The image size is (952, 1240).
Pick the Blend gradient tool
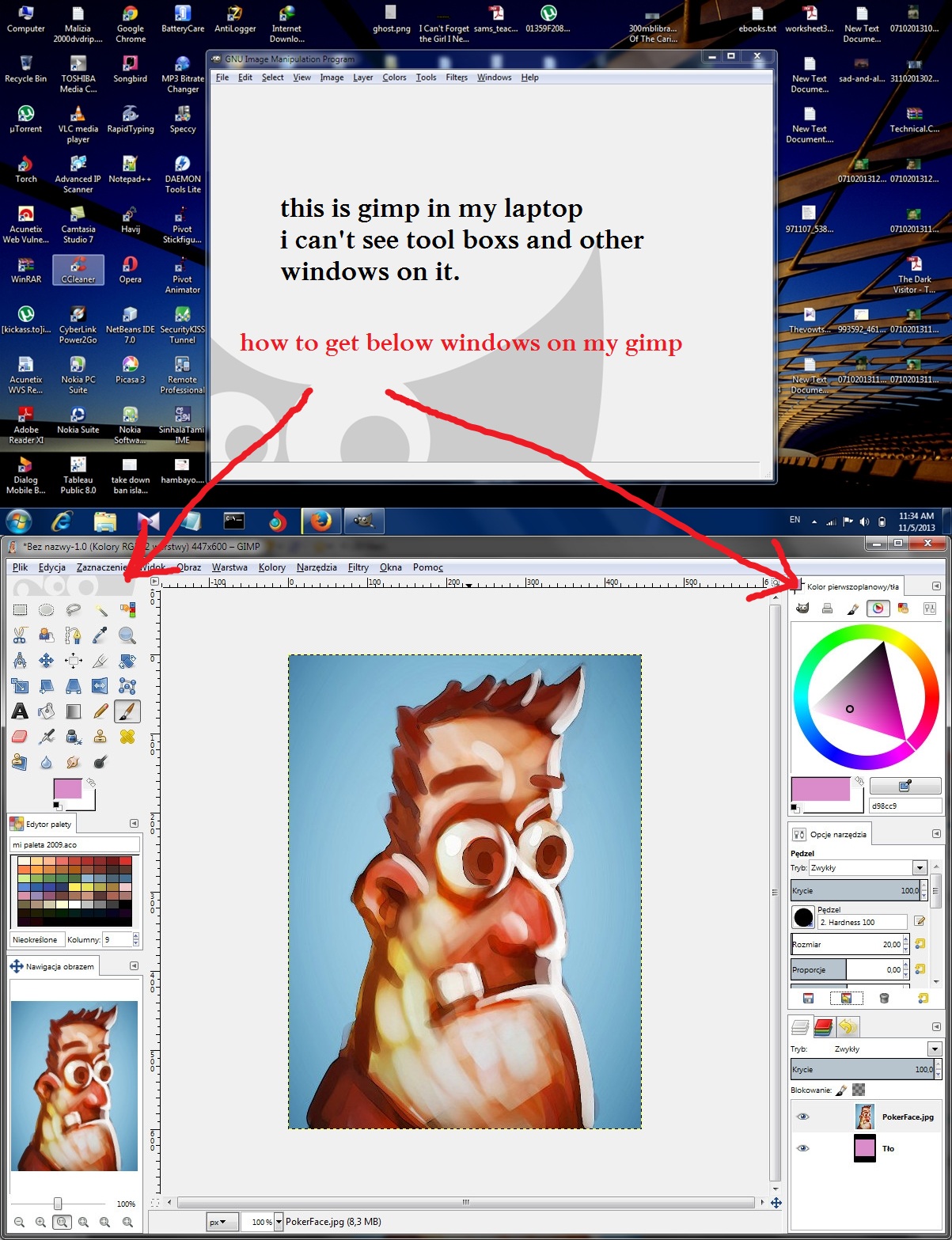[74, 711]
